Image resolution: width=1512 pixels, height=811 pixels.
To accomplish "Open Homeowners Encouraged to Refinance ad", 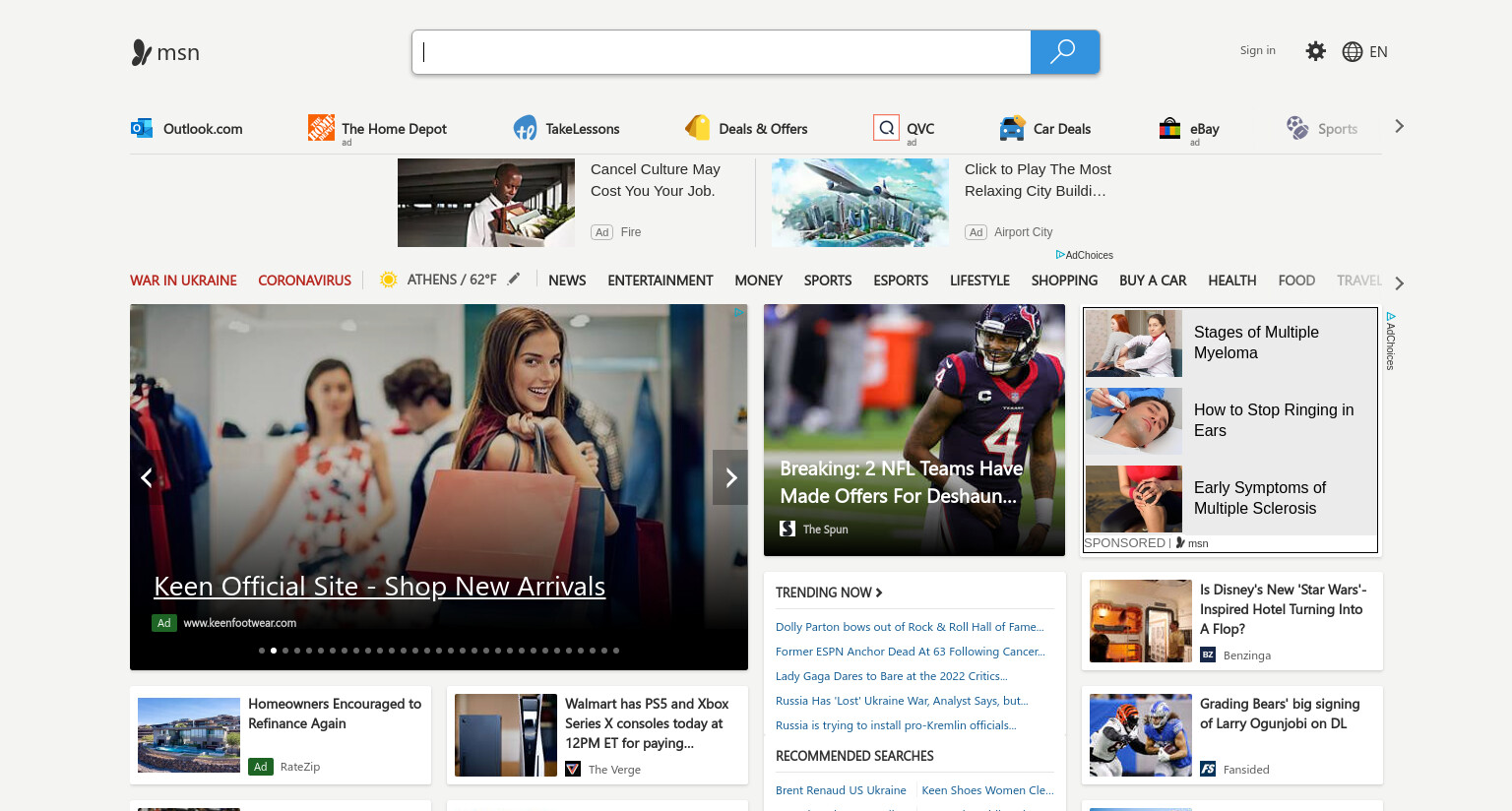I will 281,735.
